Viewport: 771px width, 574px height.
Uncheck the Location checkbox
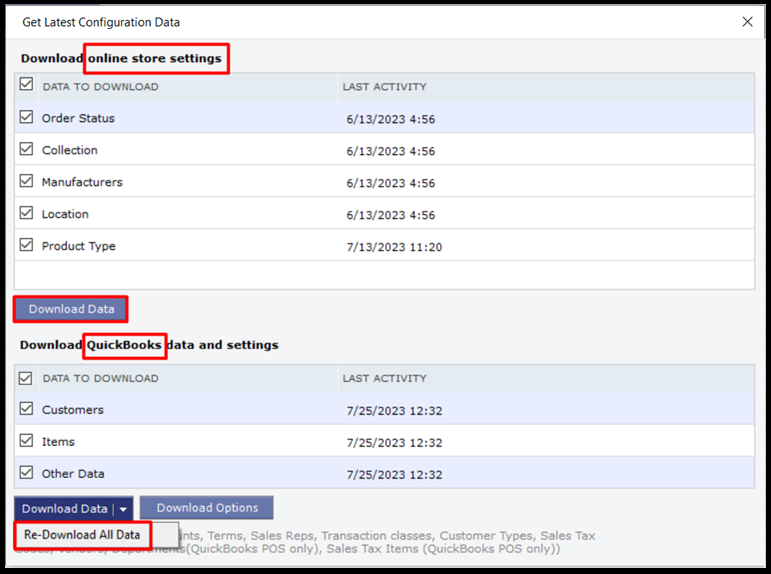tap(27, 214)
